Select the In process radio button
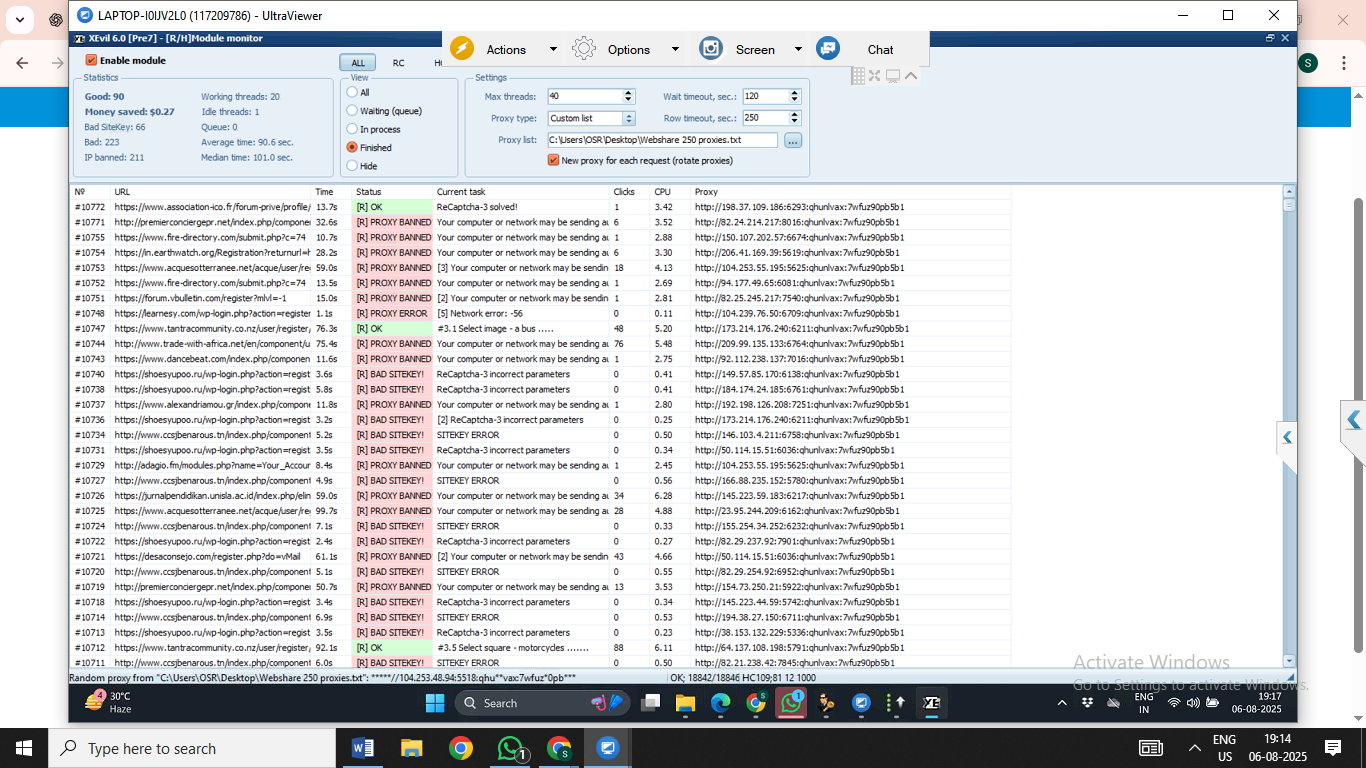This screenshot has height=768, width=1366. (x=352, y=129)
